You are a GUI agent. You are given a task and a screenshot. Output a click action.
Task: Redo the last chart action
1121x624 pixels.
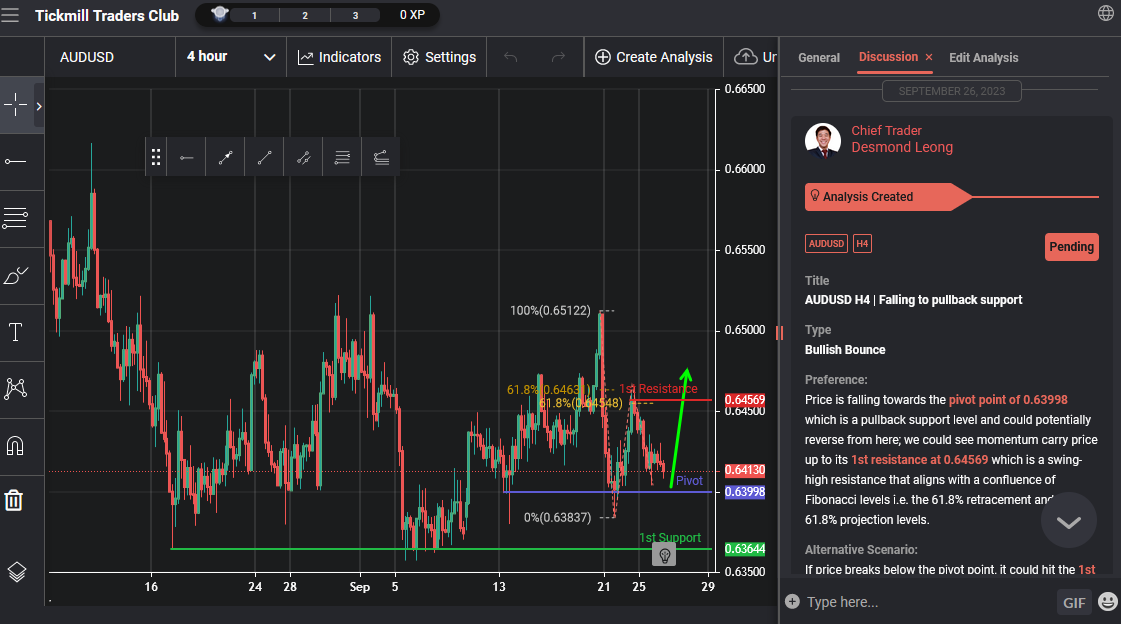(x=558, y=57)
